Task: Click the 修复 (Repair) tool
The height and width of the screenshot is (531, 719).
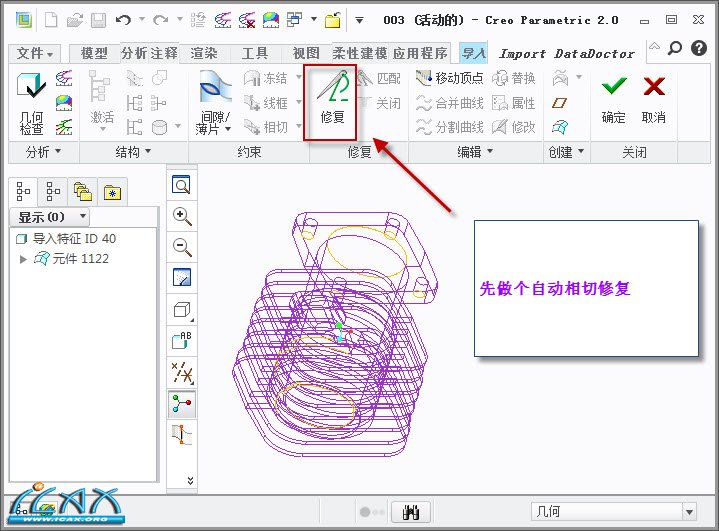Action: tap(332, 101)
